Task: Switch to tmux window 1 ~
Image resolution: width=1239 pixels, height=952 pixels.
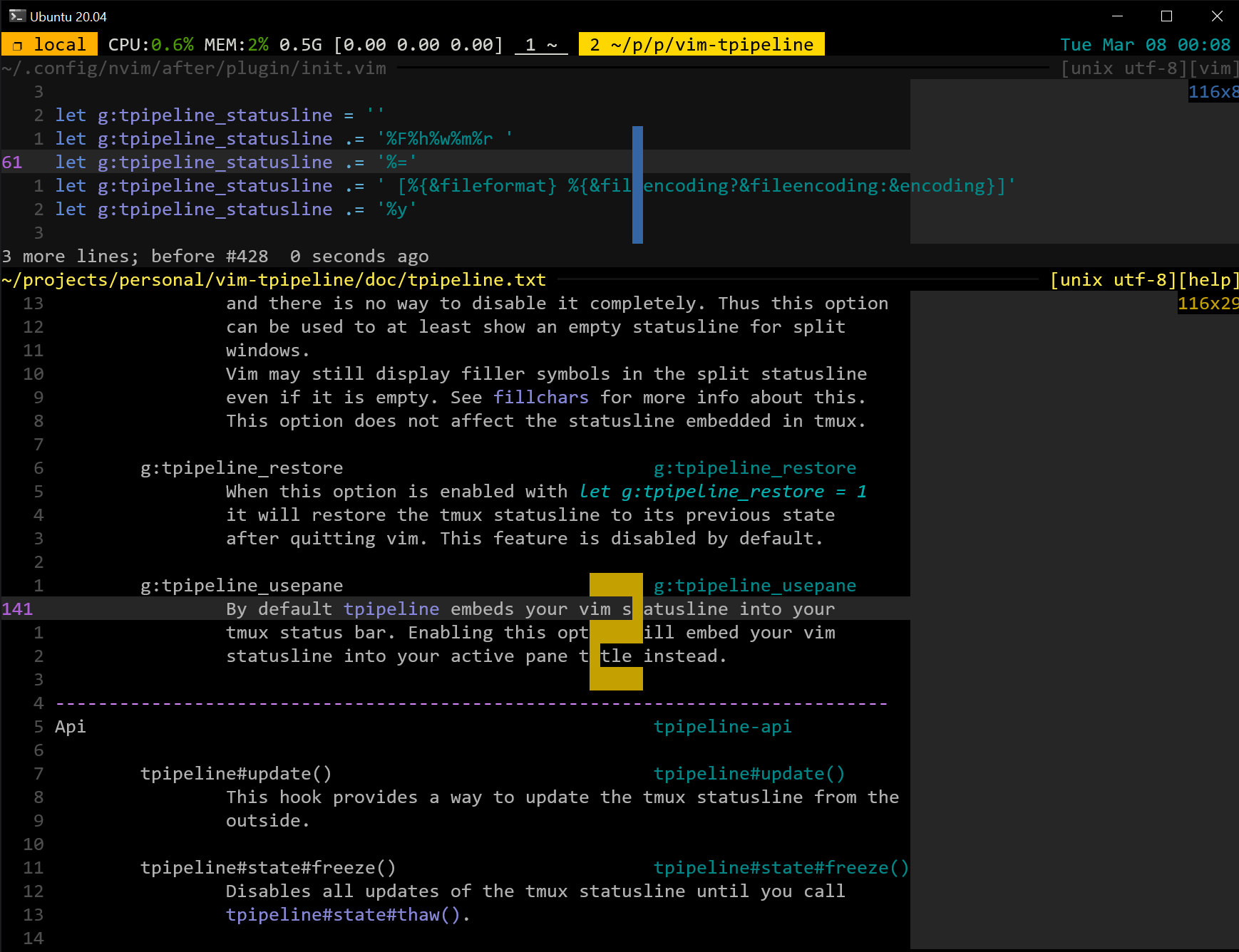Action: click(x=542, y=44)
